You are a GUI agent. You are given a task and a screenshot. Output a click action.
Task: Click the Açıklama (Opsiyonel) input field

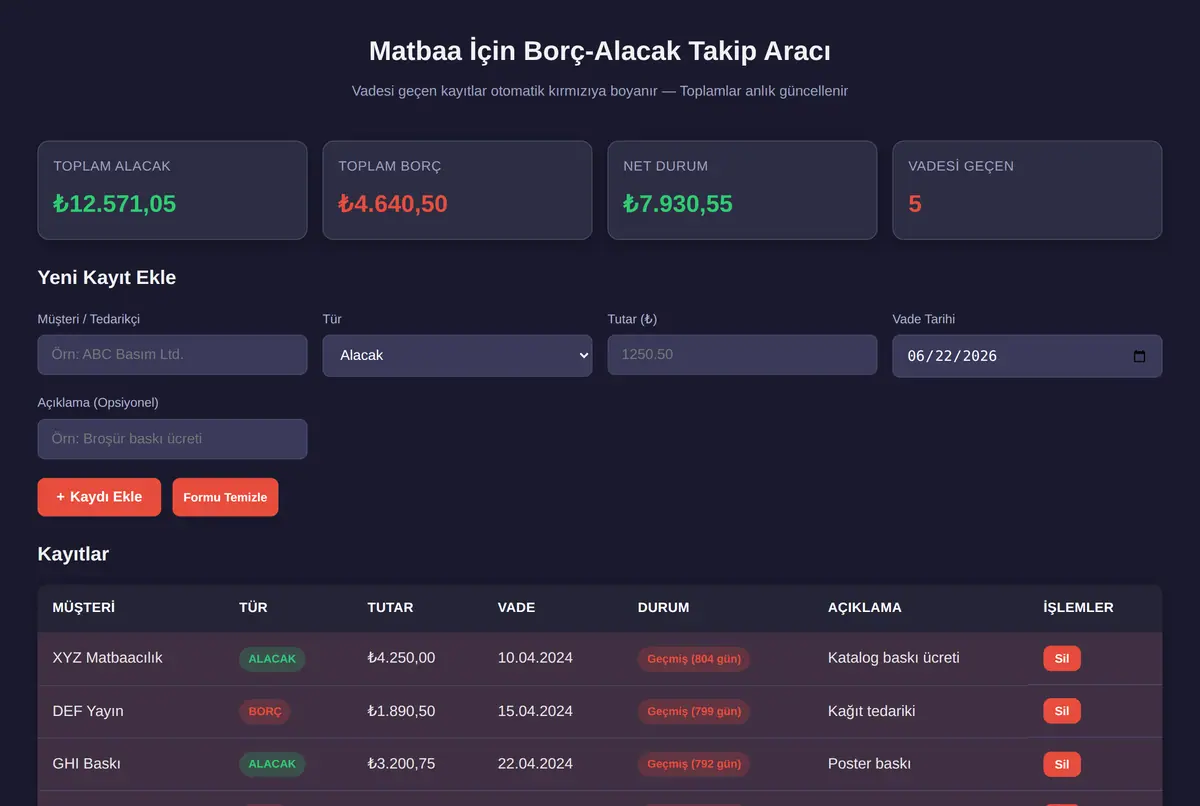(172, 439)
